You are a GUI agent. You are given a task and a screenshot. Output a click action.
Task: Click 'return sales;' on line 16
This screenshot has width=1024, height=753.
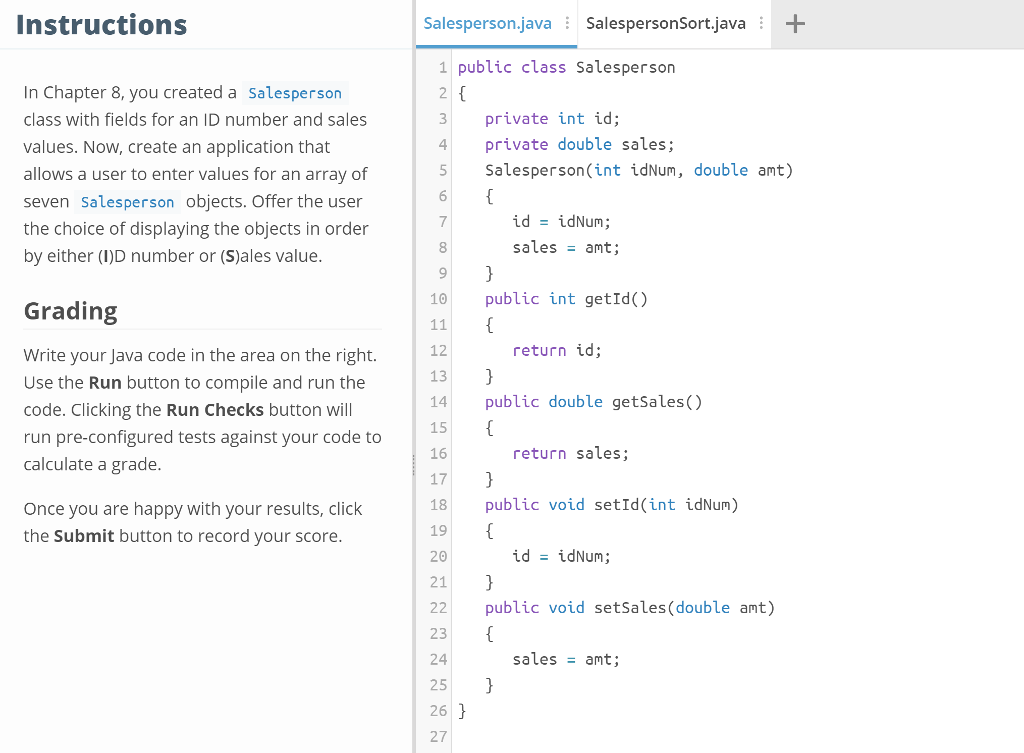click(571, 453)
